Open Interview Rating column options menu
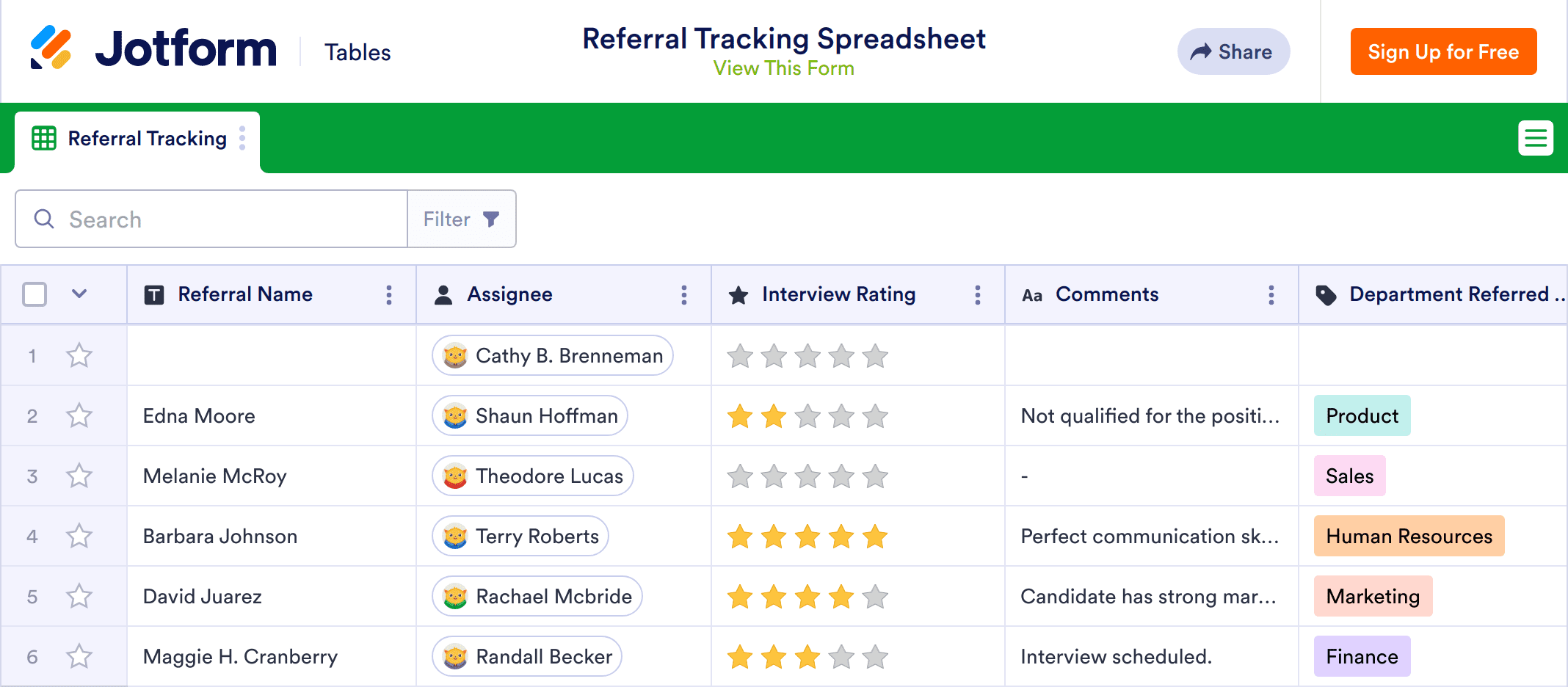Image resolution: width=1568 pixels, height=687 pixels. click(977, 295)
